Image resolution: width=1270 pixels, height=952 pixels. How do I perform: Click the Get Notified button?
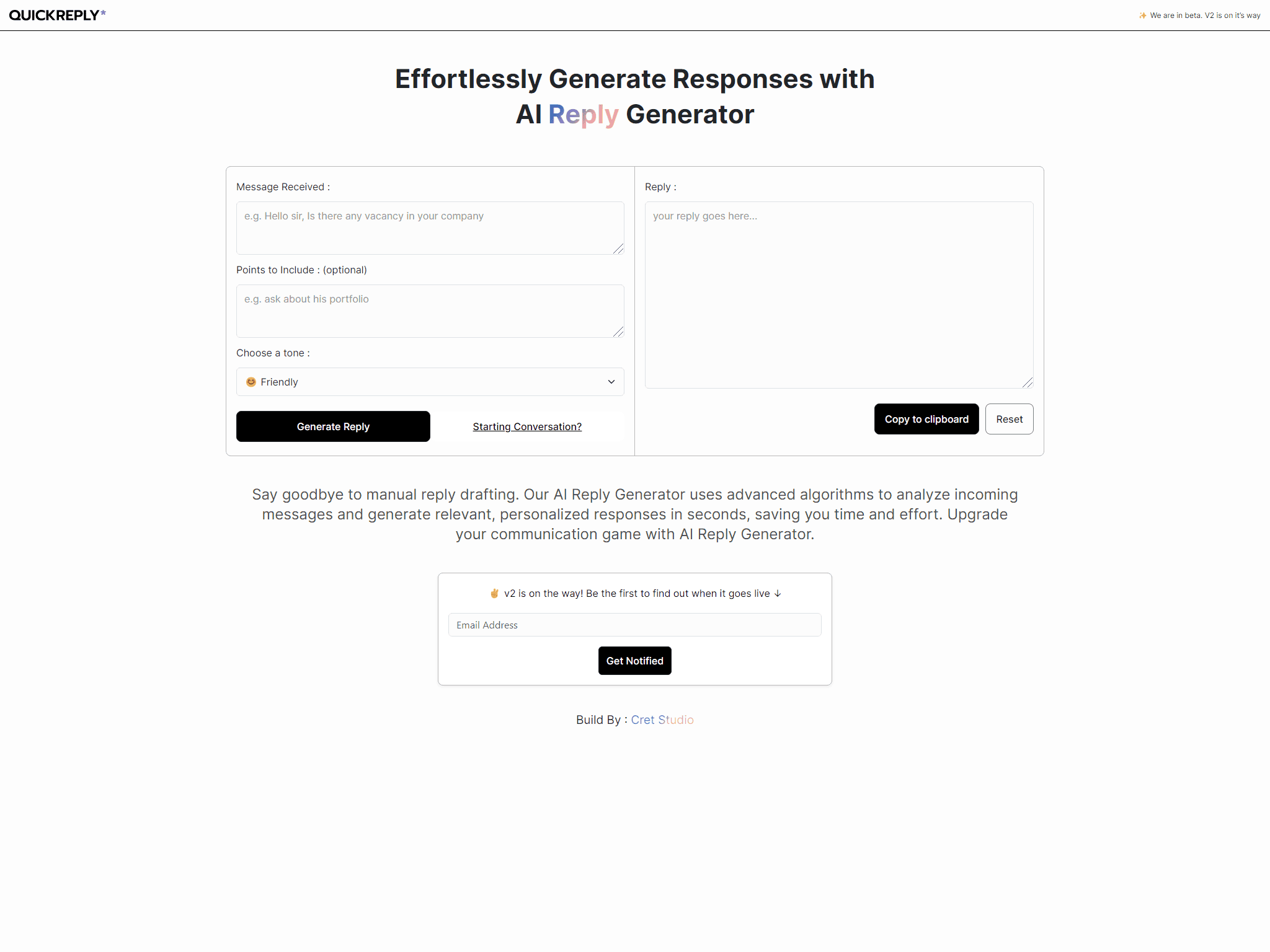(x=635, y=661)
